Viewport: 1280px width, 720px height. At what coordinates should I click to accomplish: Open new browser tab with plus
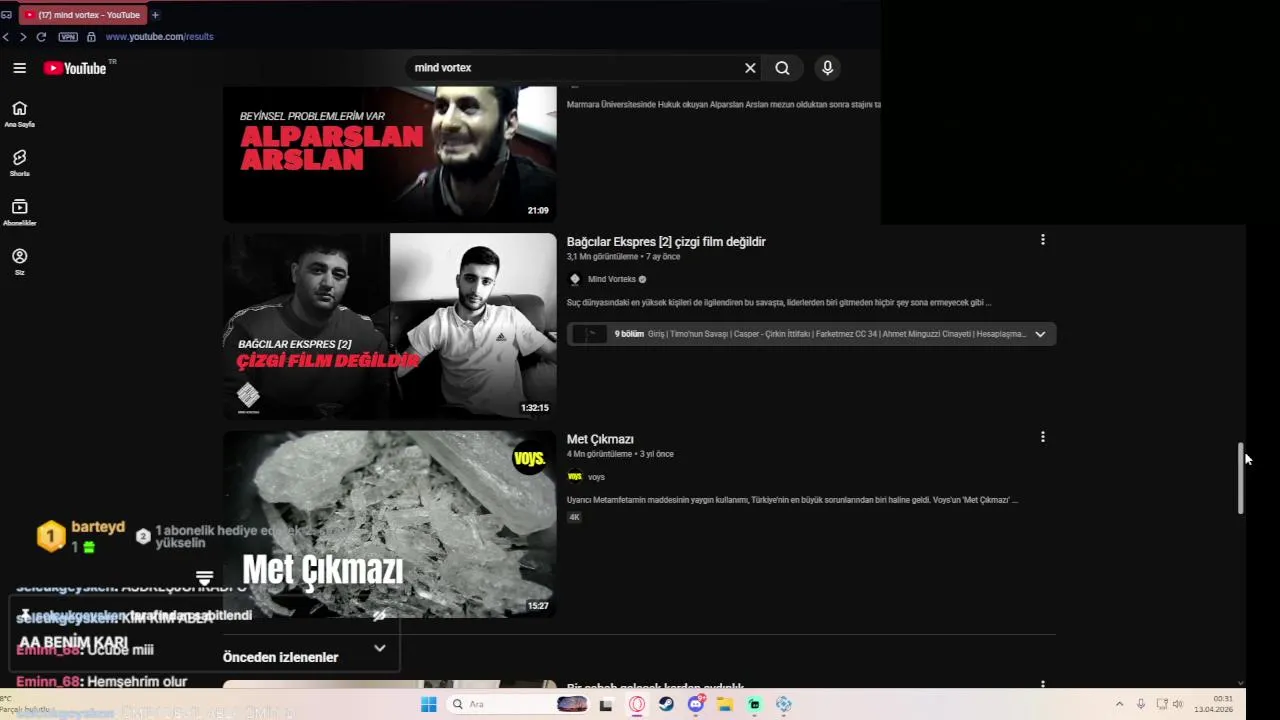(155, 15)
